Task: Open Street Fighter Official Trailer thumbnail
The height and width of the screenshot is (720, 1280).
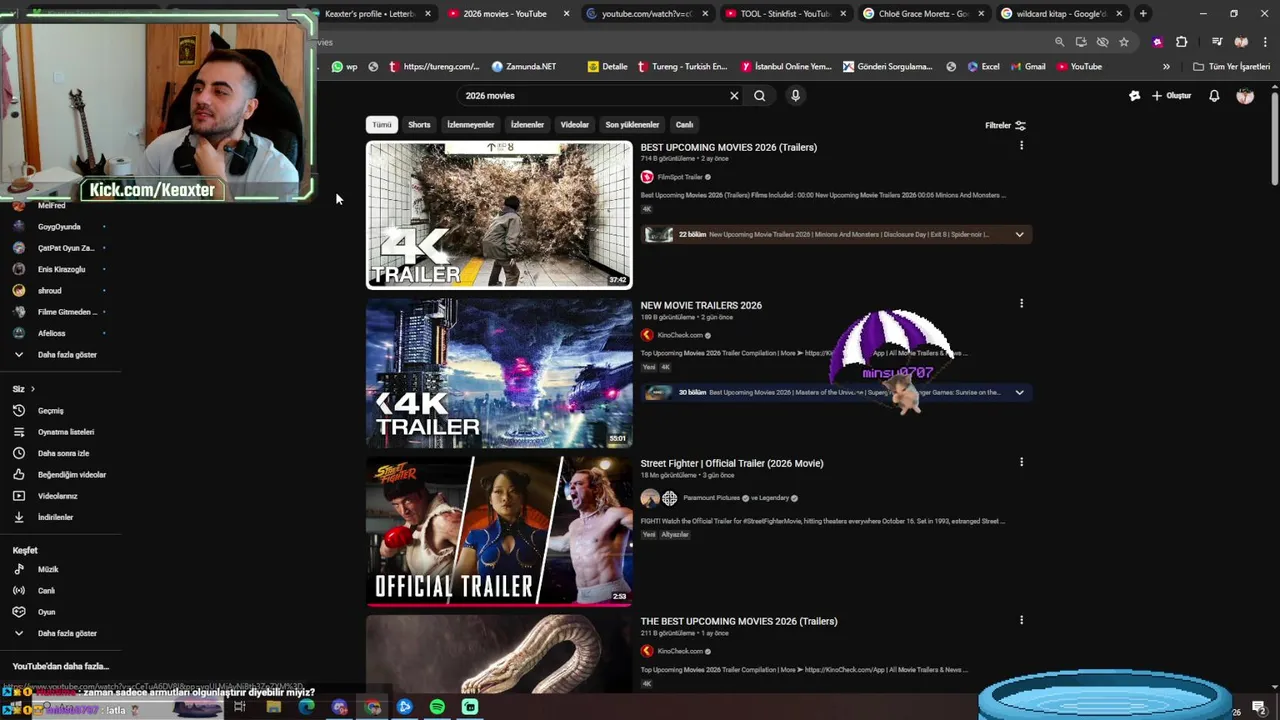Action: [499, 531]
